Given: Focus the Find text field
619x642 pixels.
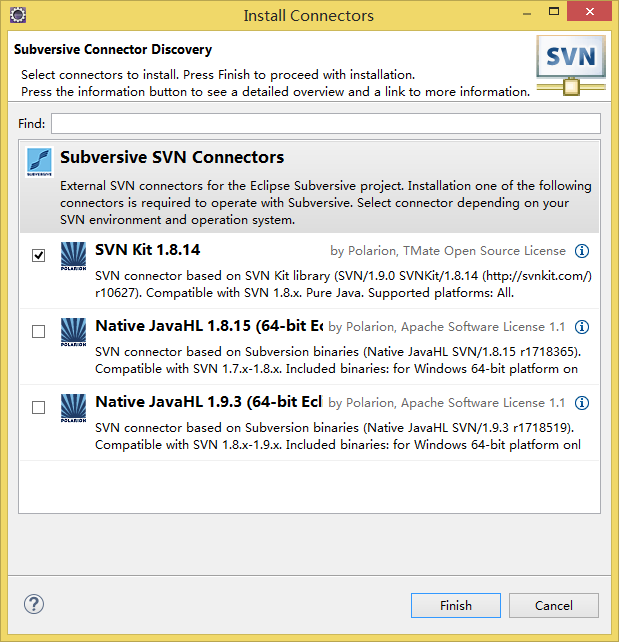Looking at the screenshot, I should click(x=326, y=123).
